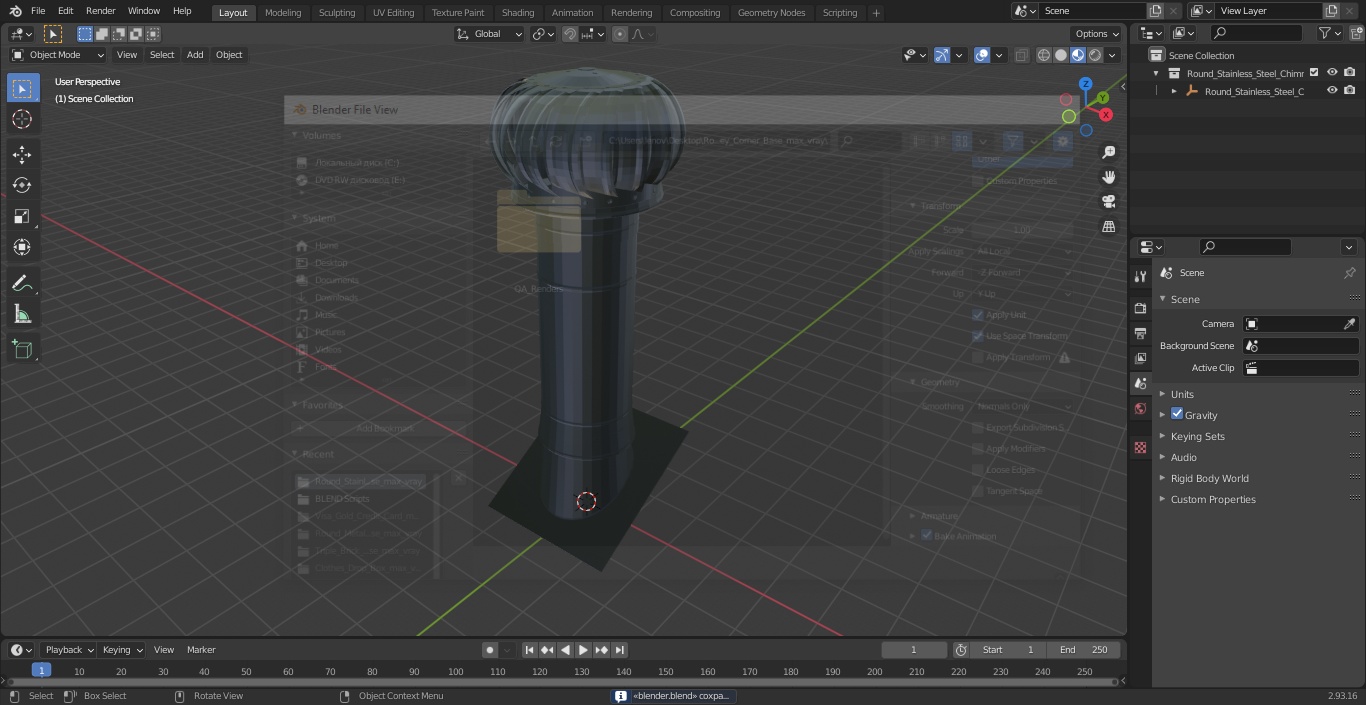Image resolution: width=1366 pixels, height=705 pixels.
Task: Click the End frame field
Action: [1084, 650]
